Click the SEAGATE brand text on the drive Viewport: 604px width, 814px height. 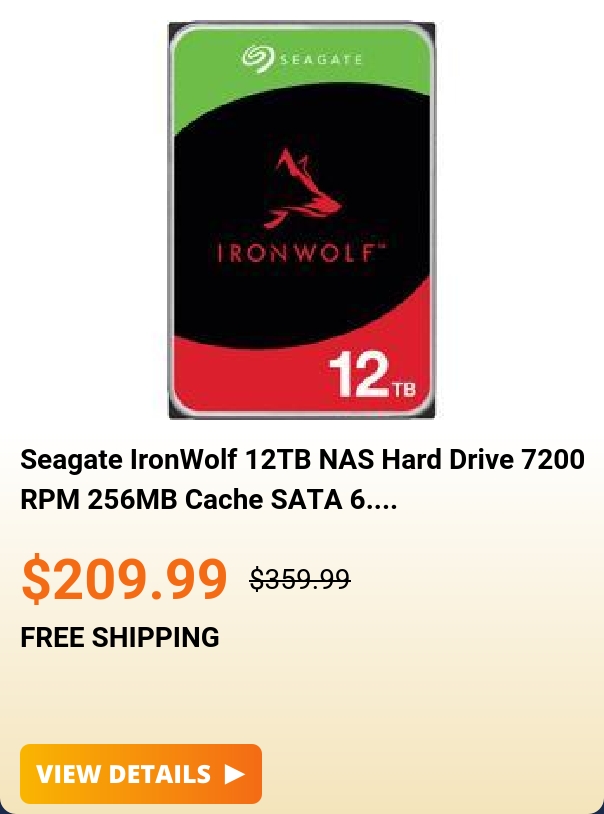321,59
